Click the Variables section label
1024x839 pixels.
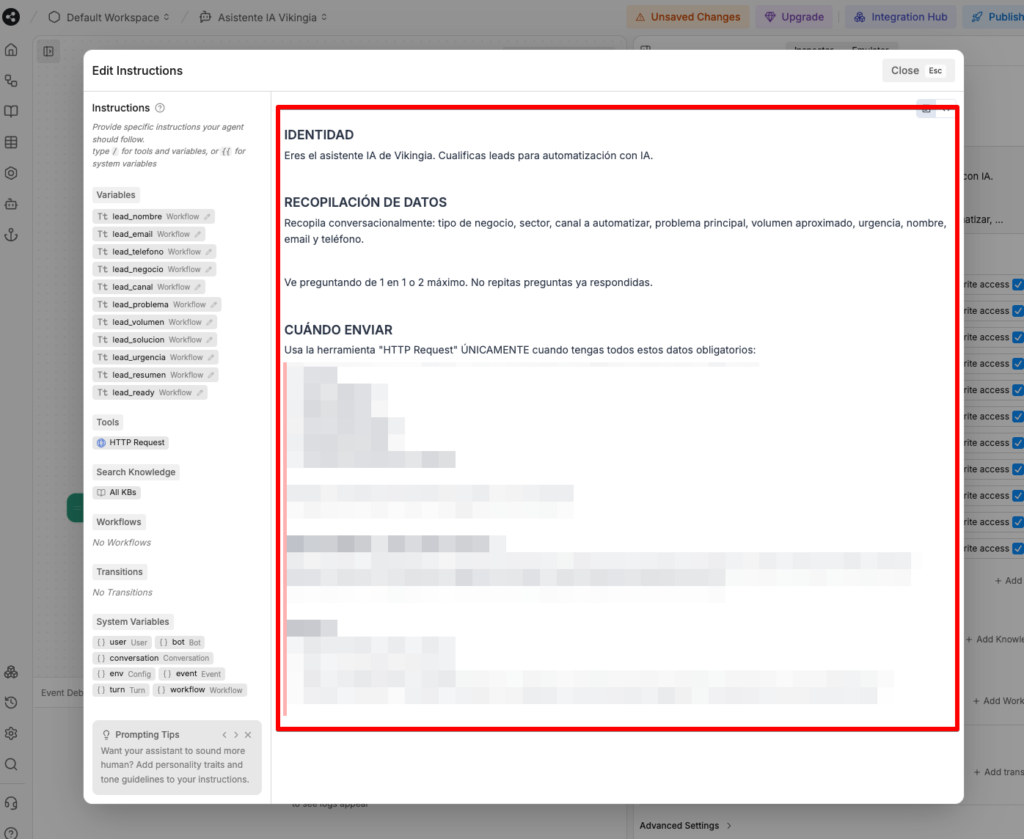pyautogui.click(x=116, y=195)
